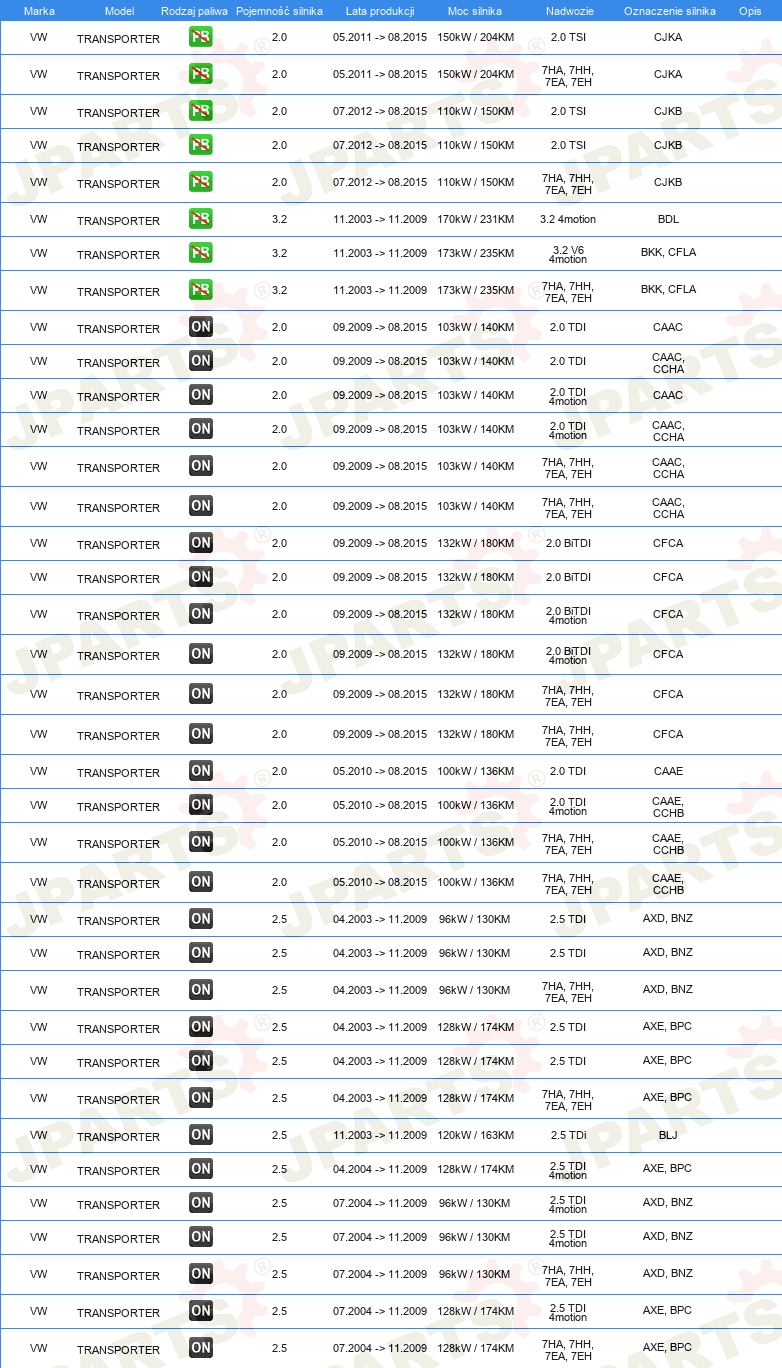Click diesel icon in 07.2004 AXE, BPC 7HA row
The image size is (782, 1368).
tap(201, 1348)
